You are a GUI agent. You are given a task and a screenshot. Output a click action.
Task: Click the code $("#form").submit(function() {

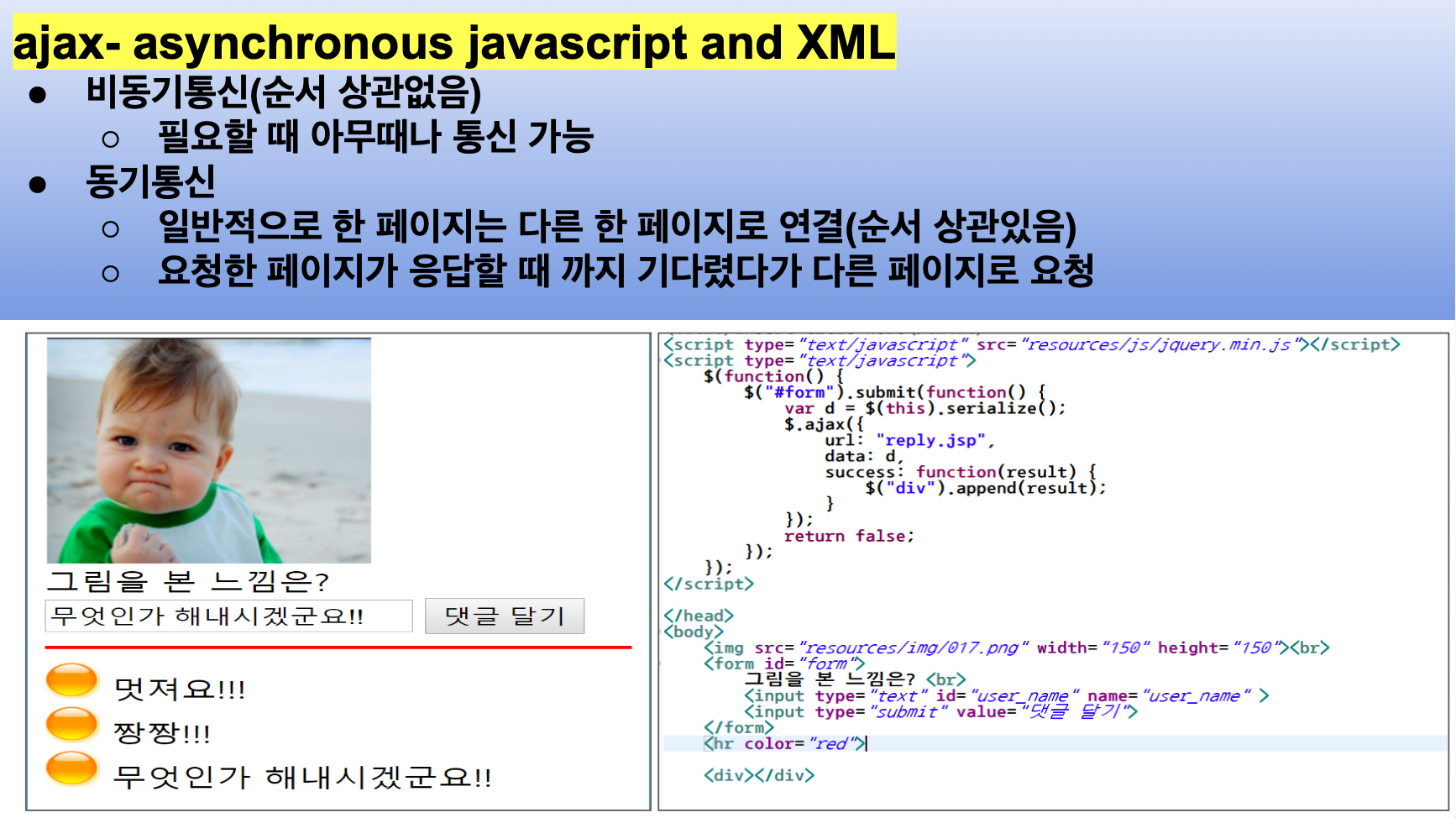[894, 392]
